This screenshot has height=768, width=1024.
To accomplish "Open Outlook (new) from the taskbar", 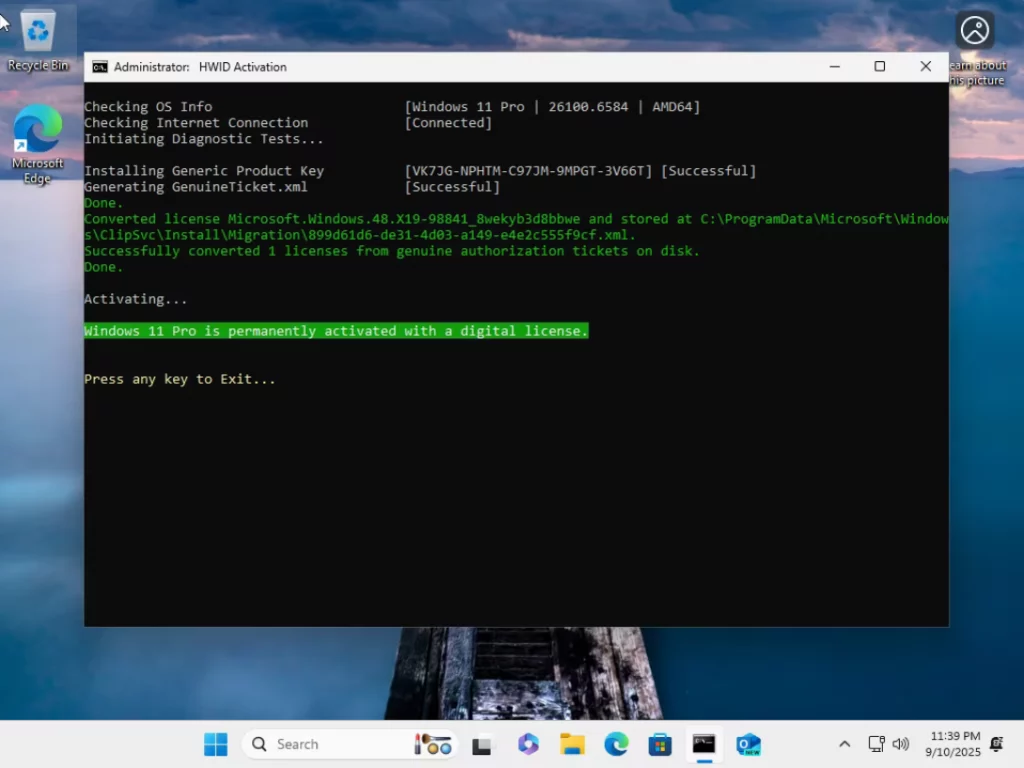I will [748, 744].
